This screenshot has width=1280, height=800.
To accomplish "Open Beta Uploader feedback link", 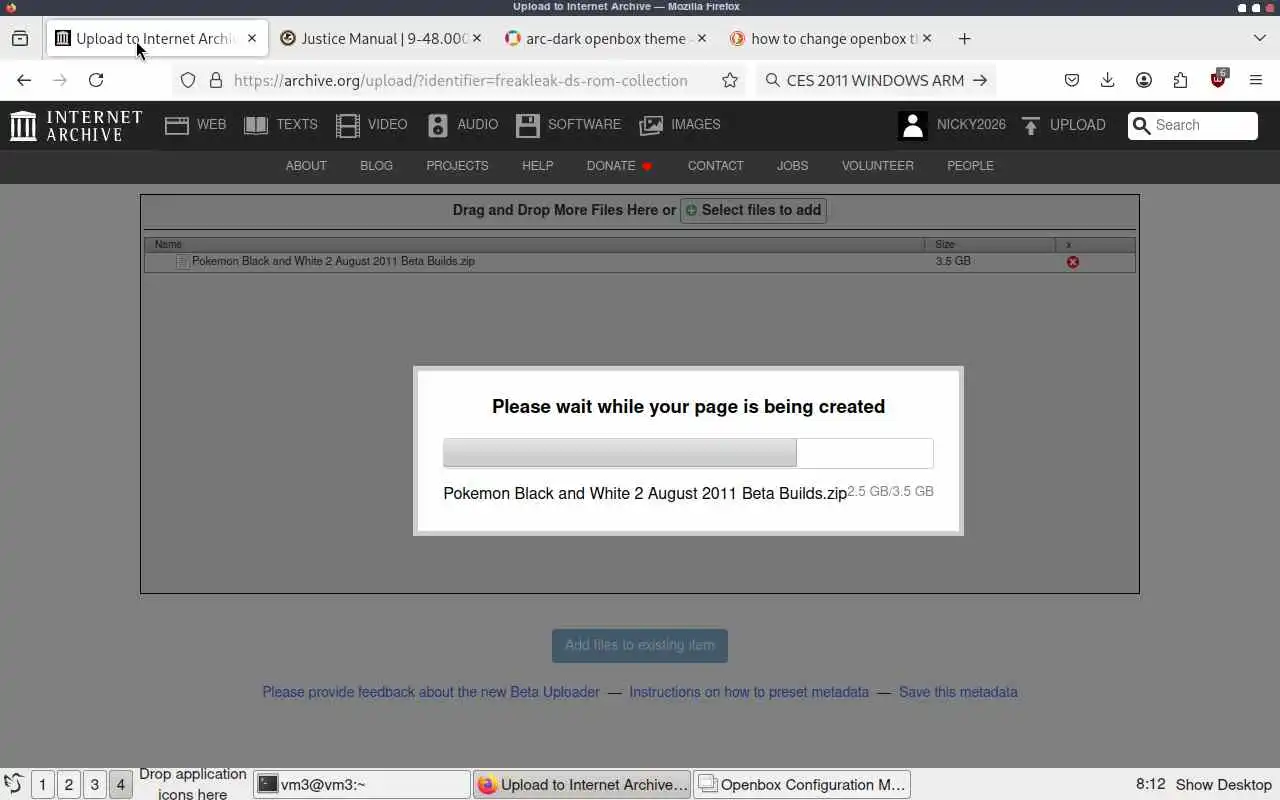I will (431, 692).
